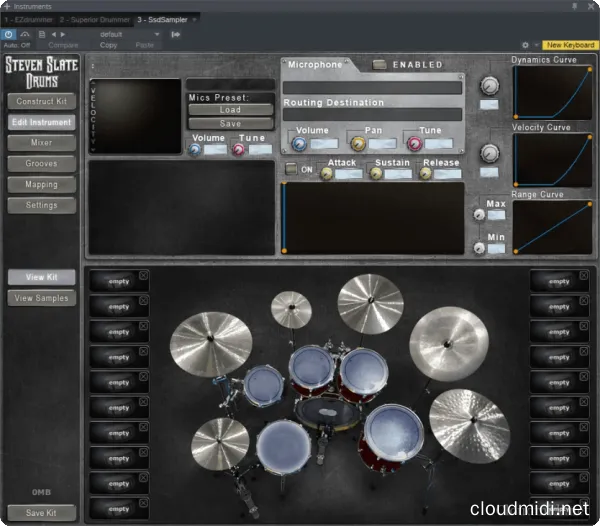Select the small blue tom left of rack toms
Image resolution: width=600 pixels, height=526 pixels.
pyautogui.click(x=264, y=385)
